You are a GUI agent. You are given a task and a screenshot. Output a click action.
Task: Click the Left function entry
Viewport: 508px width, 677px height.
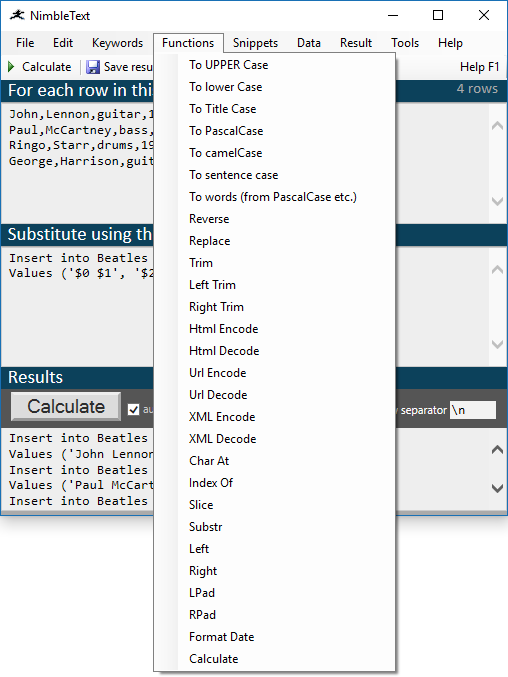pos(275,549)
